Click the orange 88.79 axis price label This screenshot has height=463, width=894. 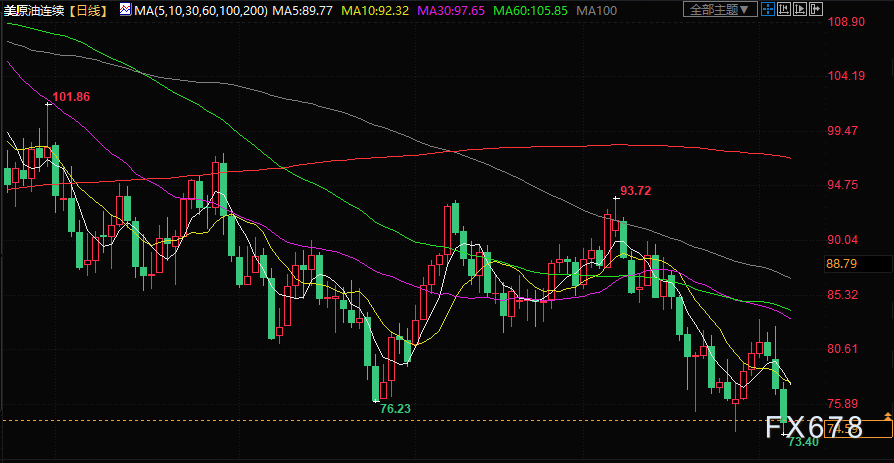[841, 264]
